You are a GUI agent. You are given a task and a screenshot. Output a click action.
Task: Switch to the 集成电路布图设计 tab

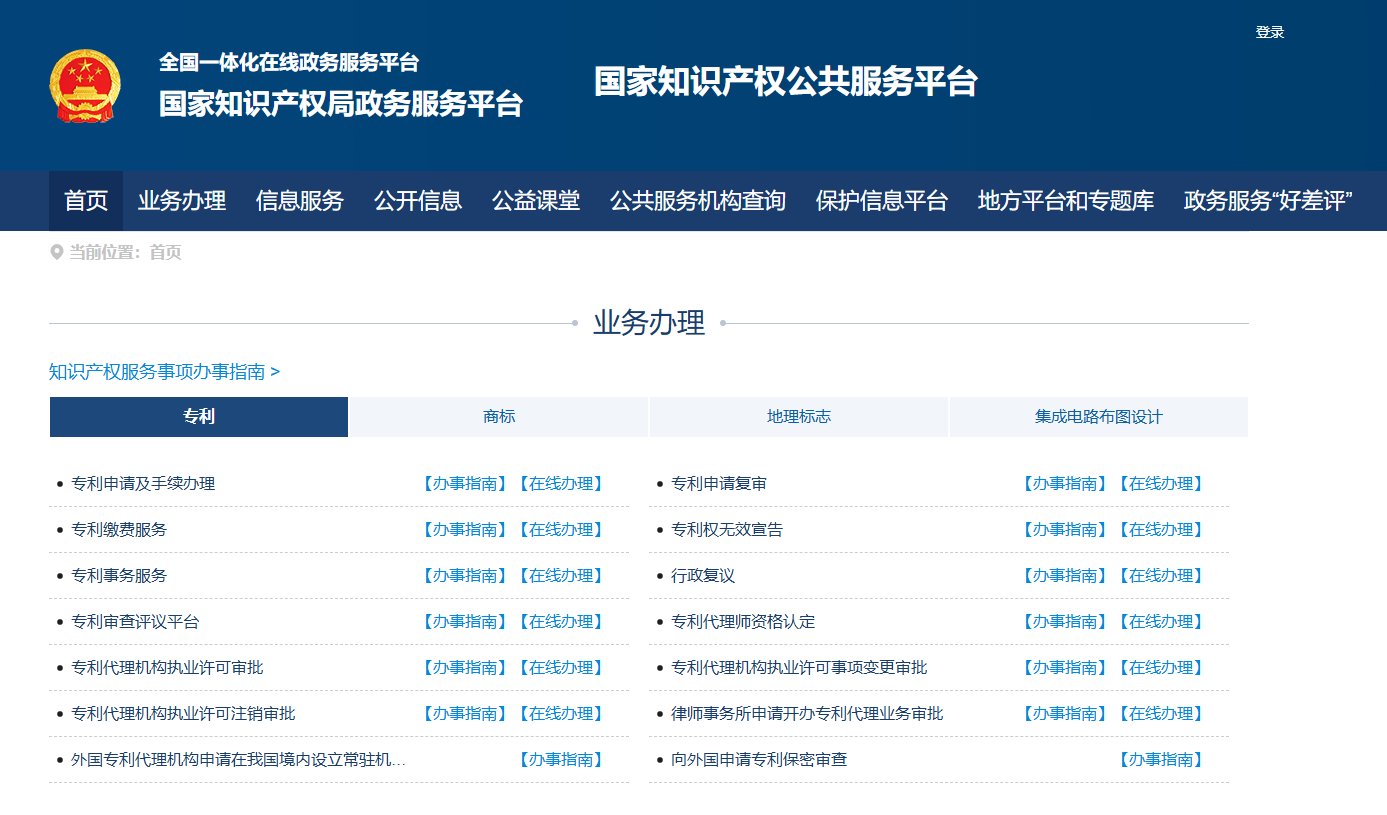[1098, 416]
